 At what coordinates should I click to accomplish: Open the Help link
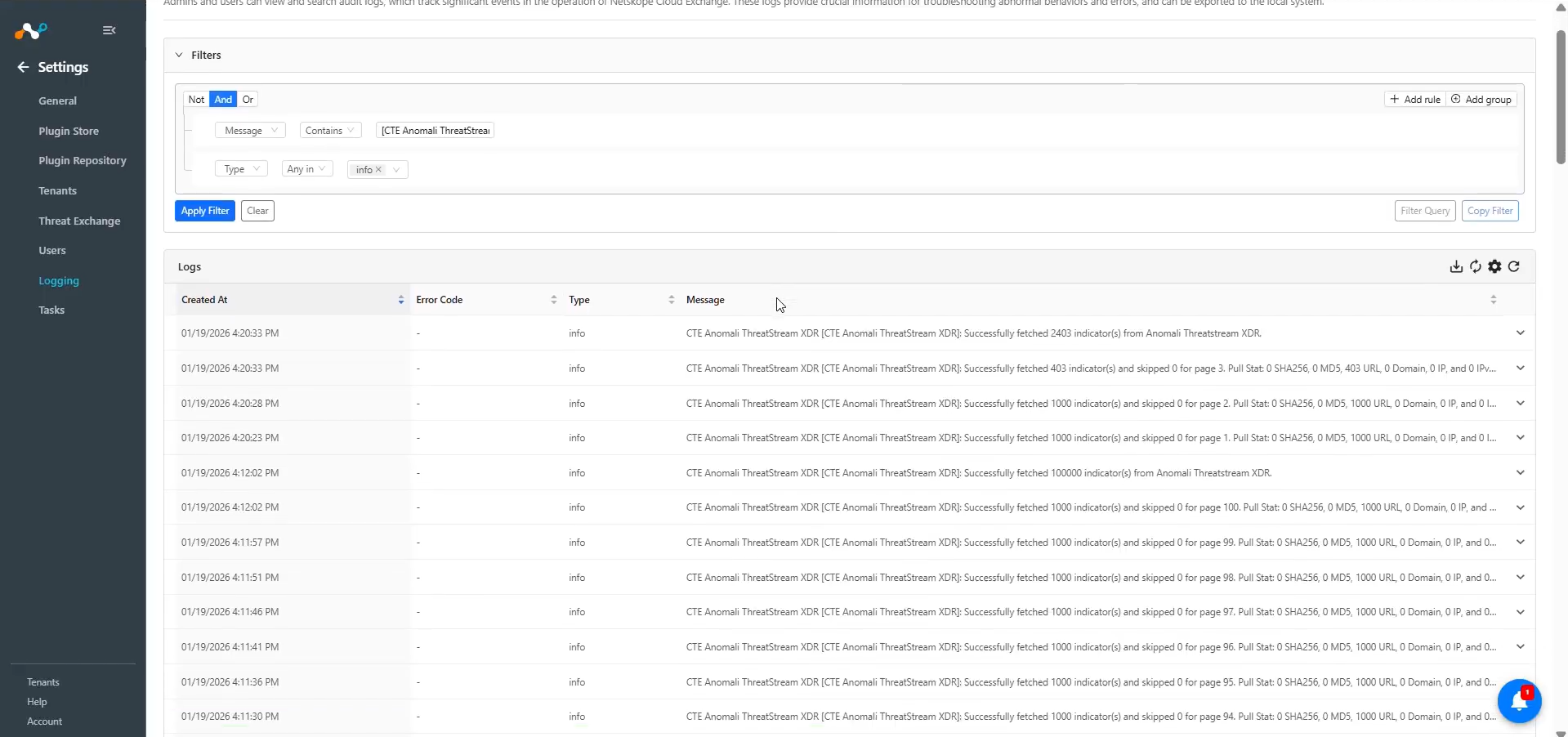(37, 702)
